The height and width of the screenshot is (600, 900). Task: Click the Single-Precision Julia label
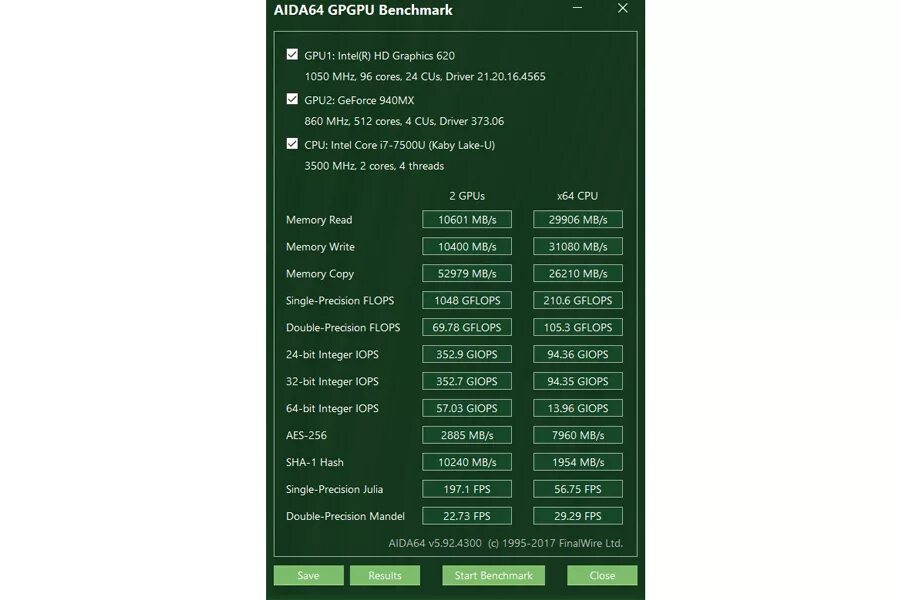334,489
